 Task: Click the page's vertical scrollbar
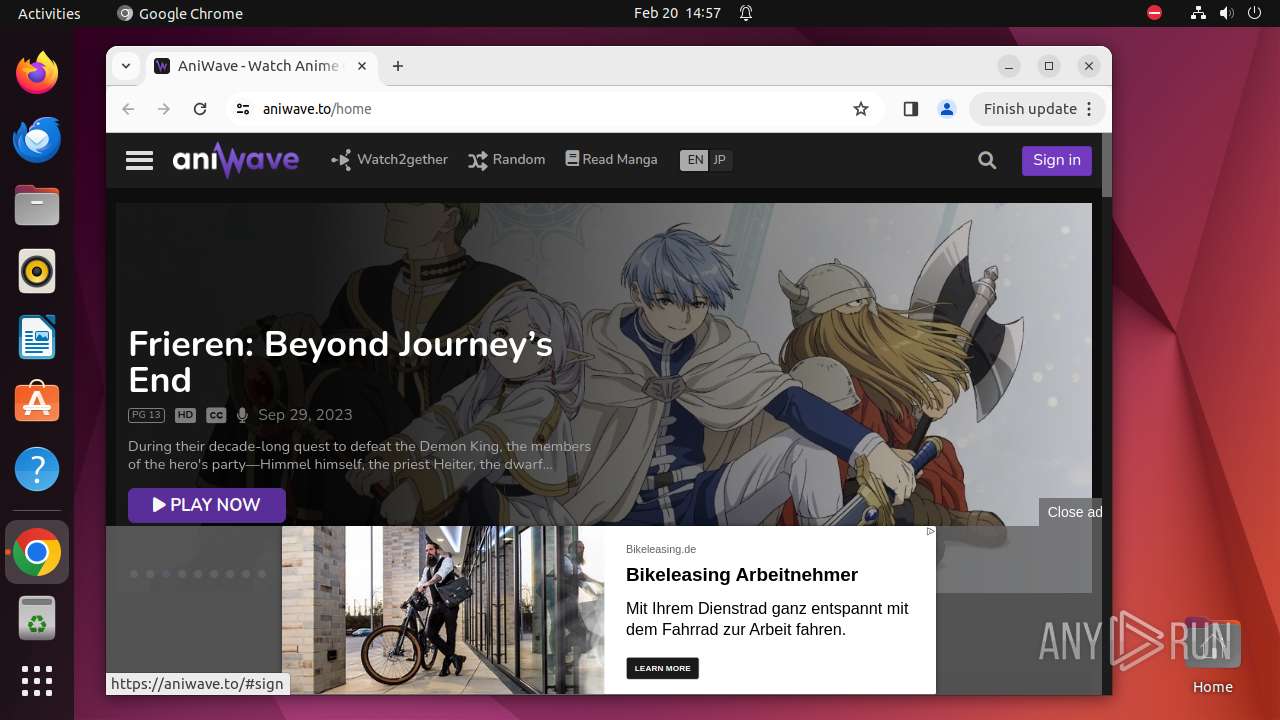[x=1106, y=165]
